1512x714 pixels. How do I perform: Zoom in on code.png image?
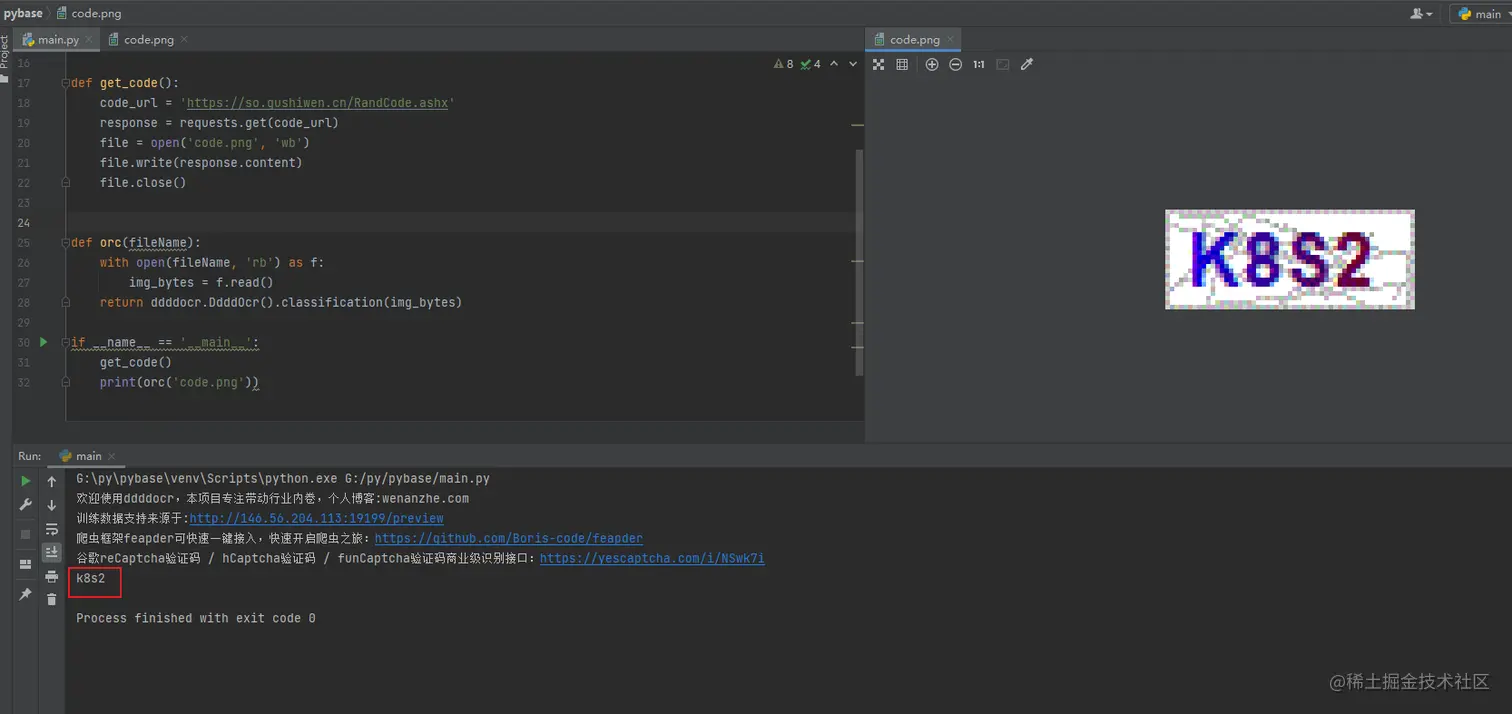click(932, 64)
